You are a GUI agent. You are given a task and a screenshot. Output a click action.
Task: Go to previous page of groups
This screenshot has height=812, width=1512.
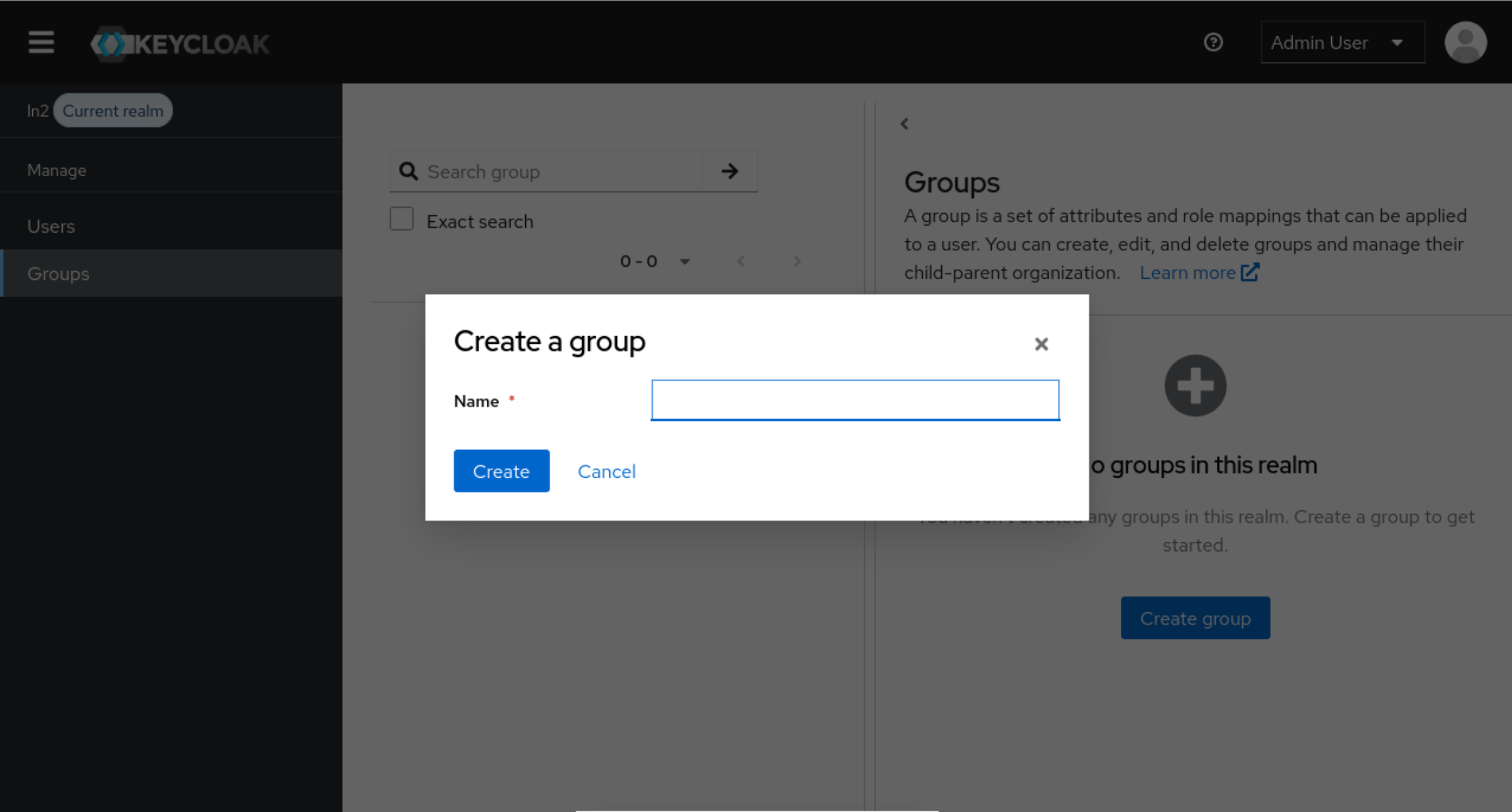(x=741, y=261)
